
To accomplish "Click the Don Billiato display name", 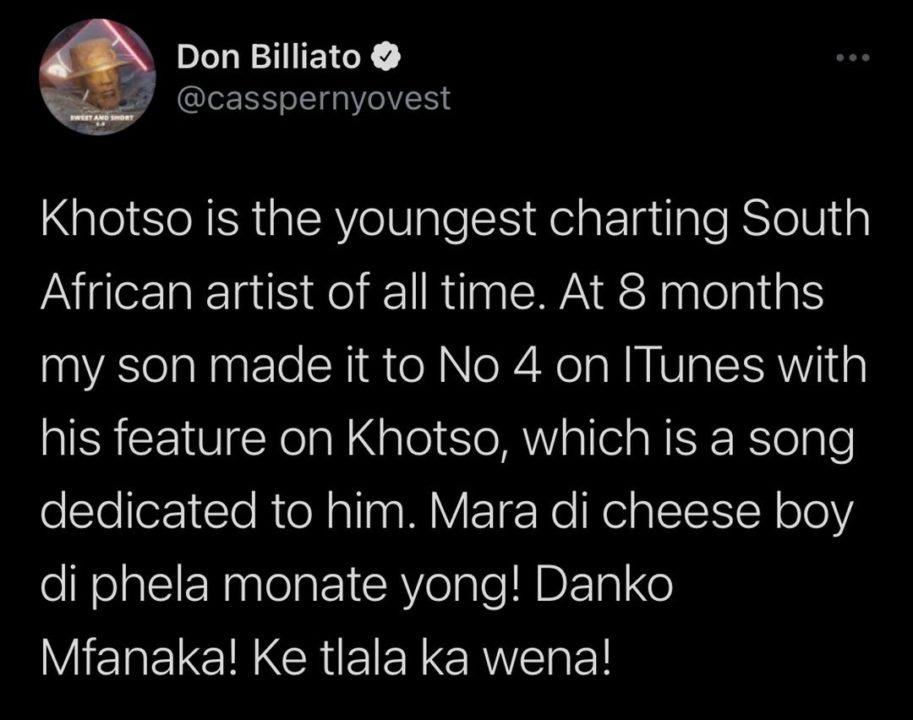I will point(269,60).
